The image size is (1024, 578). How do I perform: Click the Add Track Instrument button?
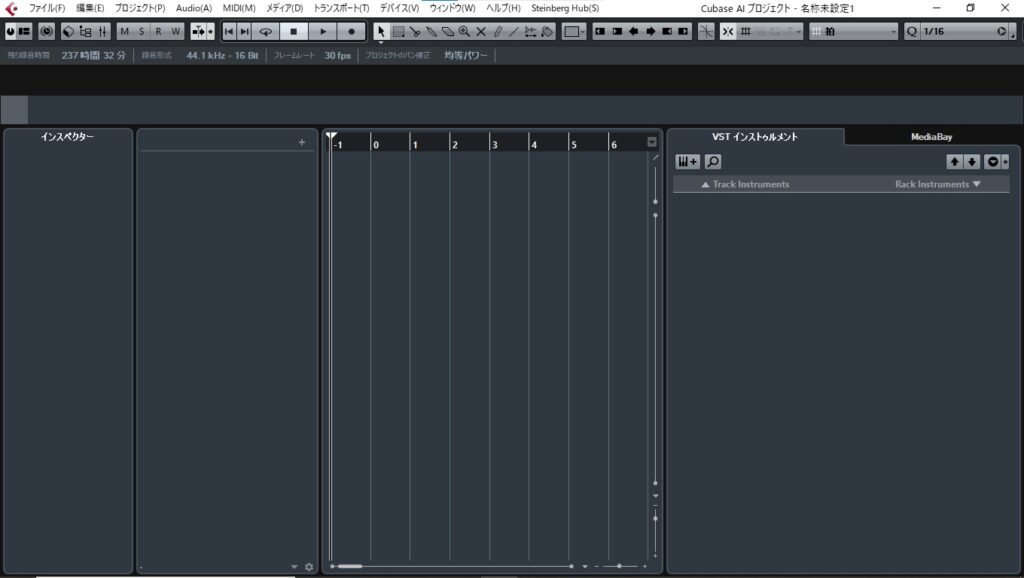pos(687,162)
